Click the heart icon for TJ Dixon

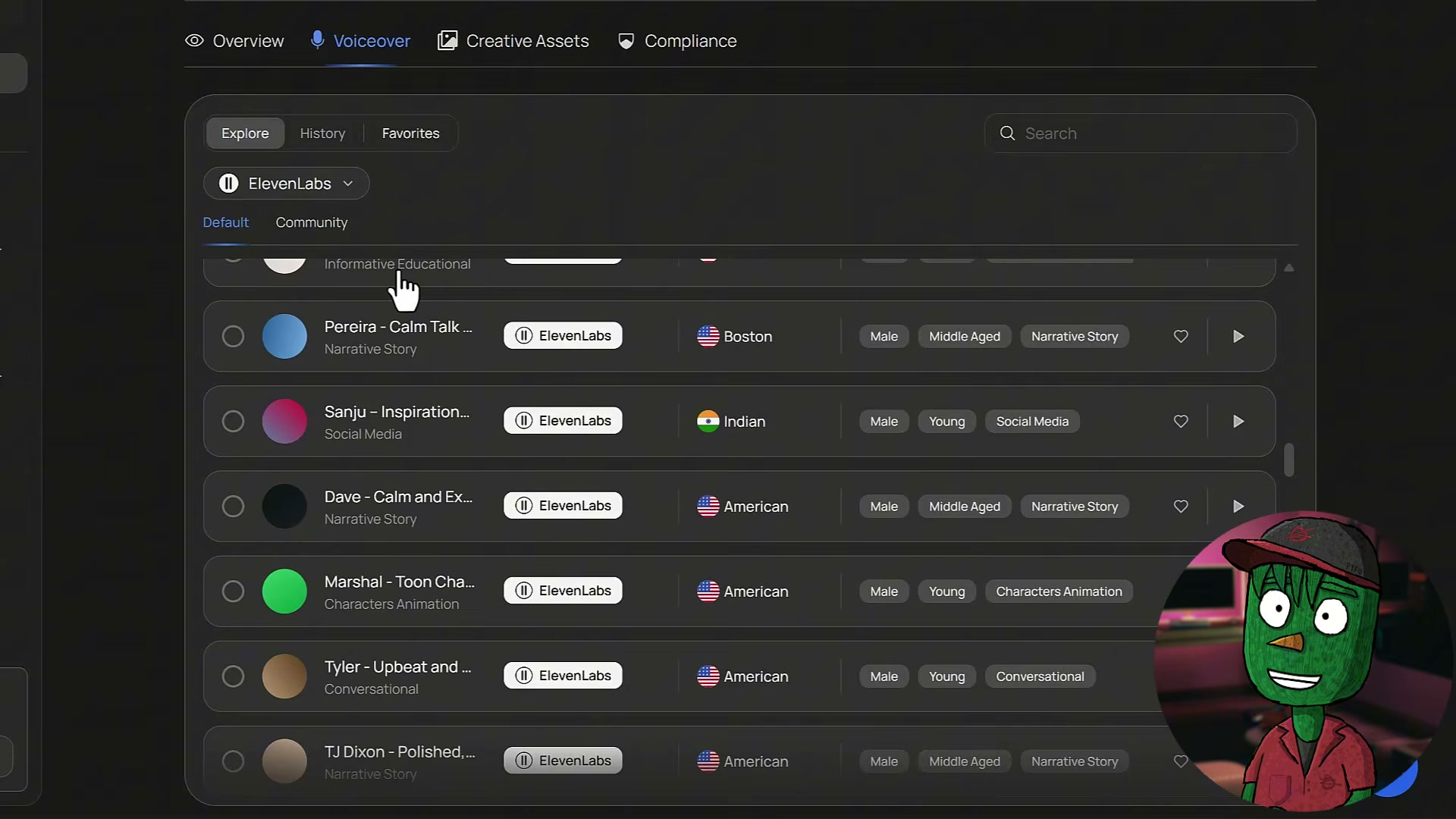click(x=1181, y=761)
